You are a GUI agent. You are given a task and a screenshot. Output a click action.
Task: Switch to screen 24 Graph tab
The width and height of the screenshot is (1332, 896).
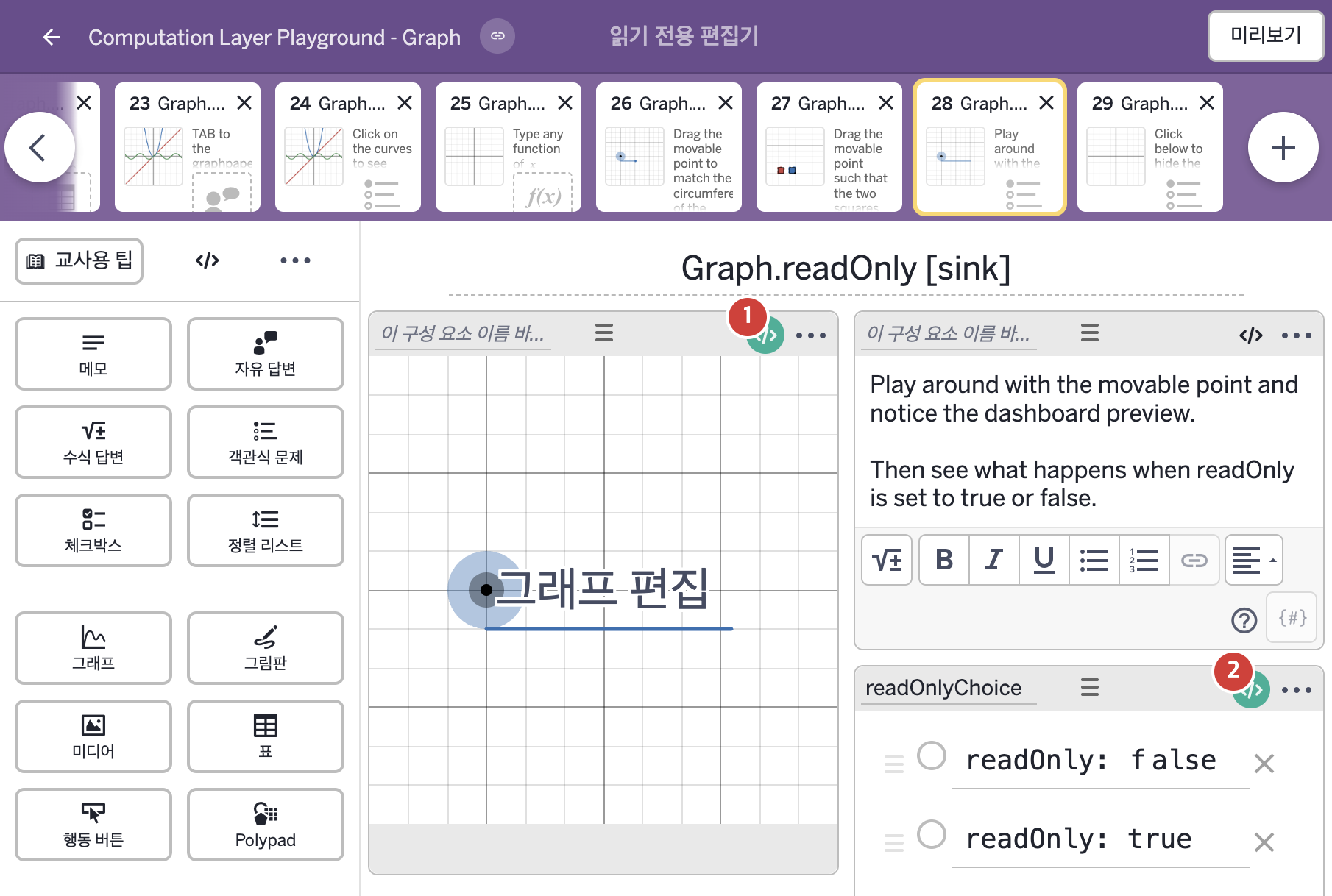pyautogui.click(x=348, y=147)
